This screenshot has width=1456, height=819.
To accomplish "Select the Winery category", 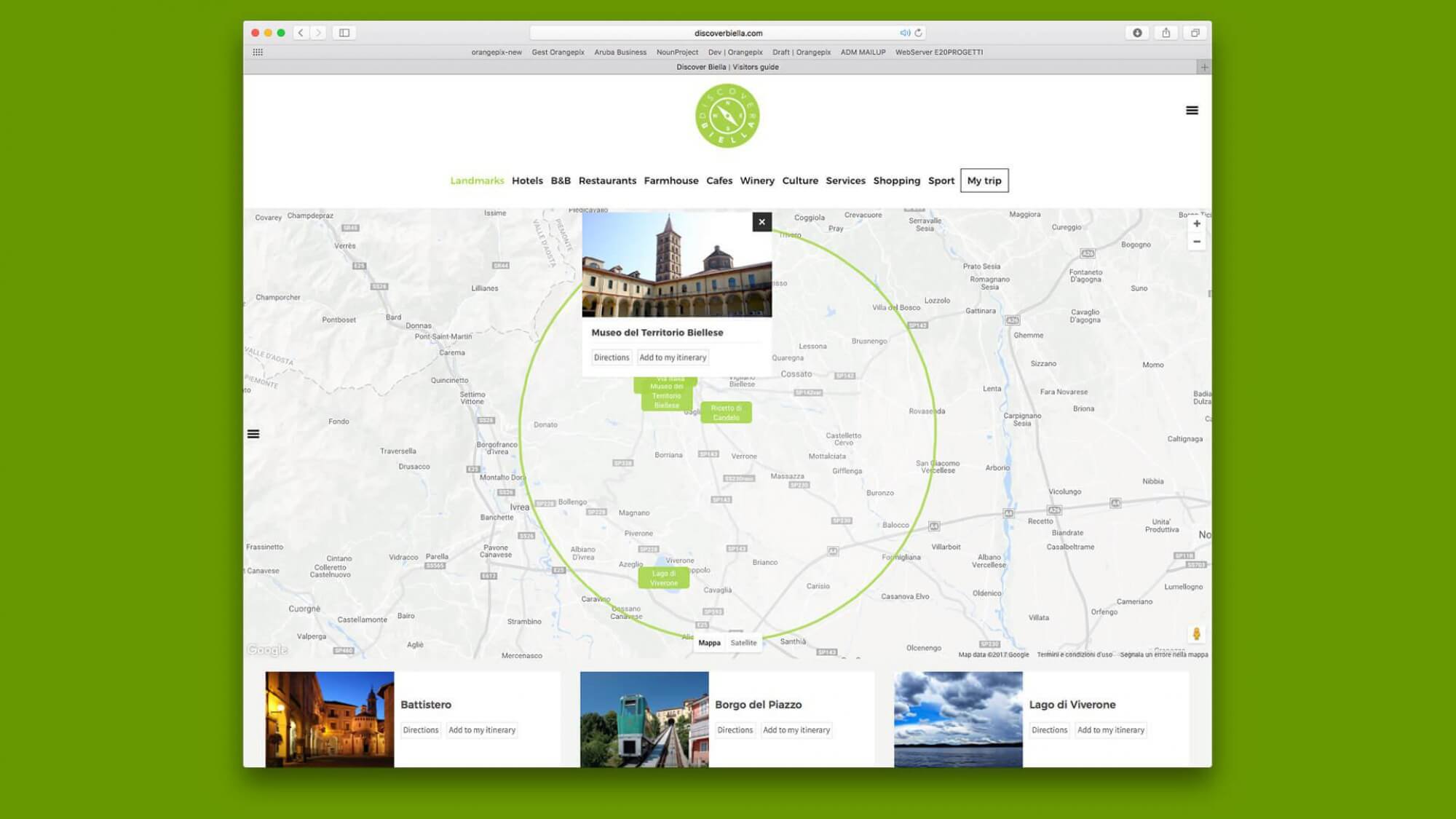I will (x=757, y=181).
